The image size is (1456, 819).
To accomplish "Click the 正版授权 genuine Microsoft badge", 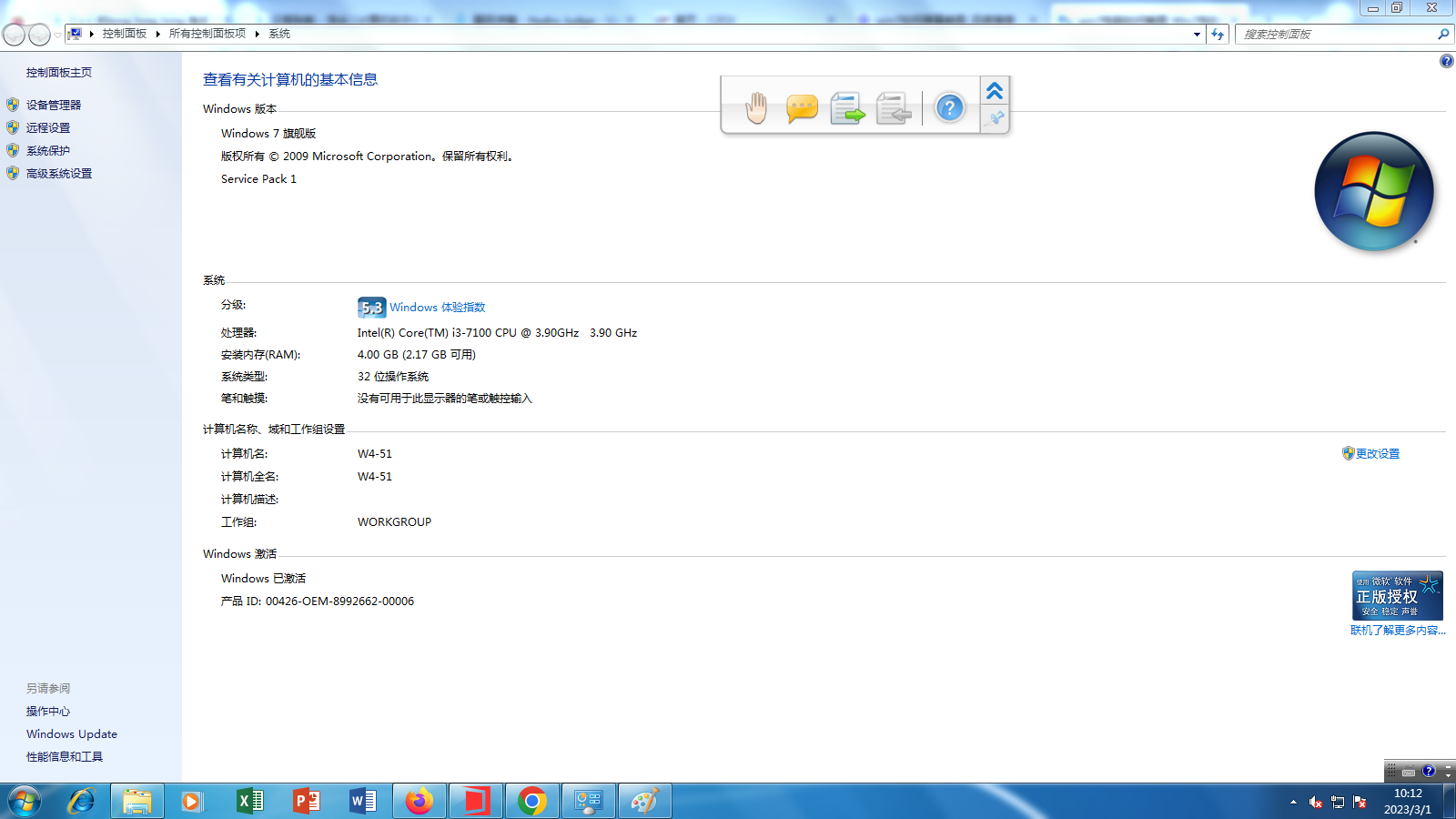I will (x=1398, y=595).
